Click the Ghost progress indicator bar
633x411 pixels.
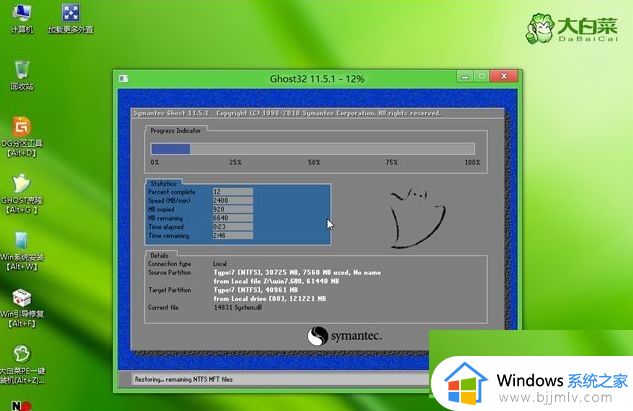313,149
